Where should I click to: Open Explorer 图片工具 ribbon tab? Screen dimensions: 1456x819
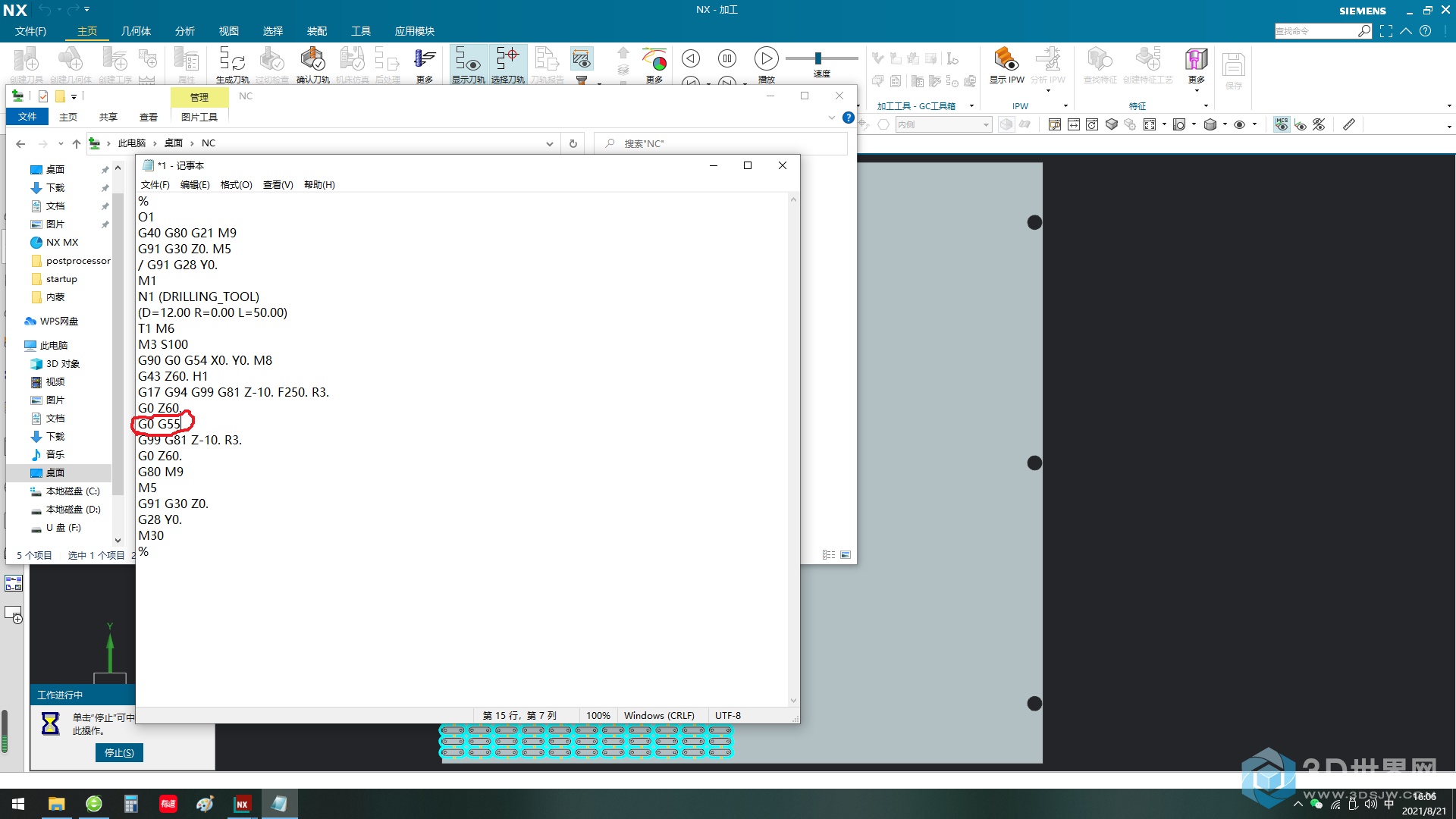[x=199, y=118]
